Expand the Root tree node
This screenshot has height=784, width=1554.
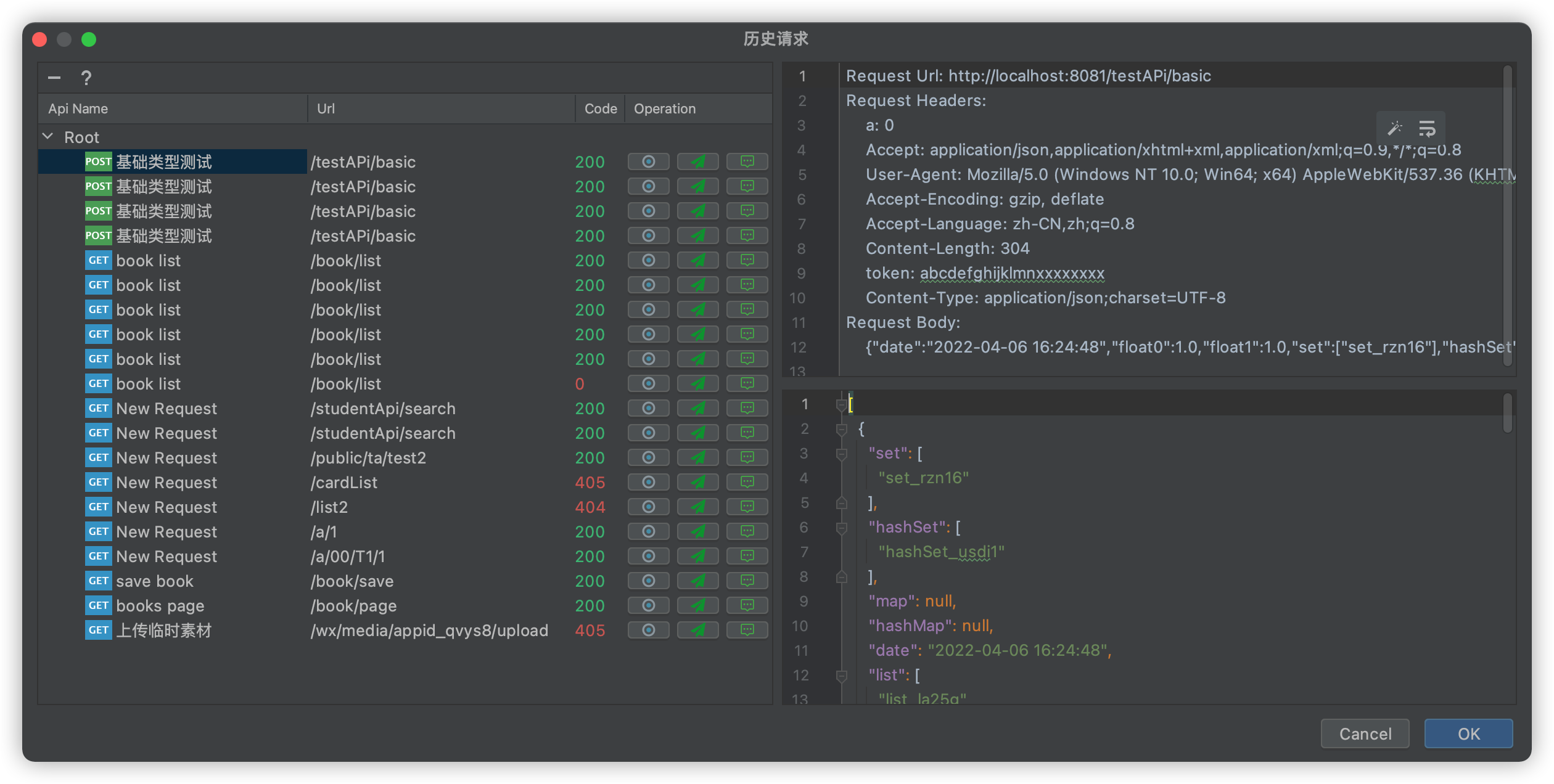pyautogui.click(x=50, y=137)
